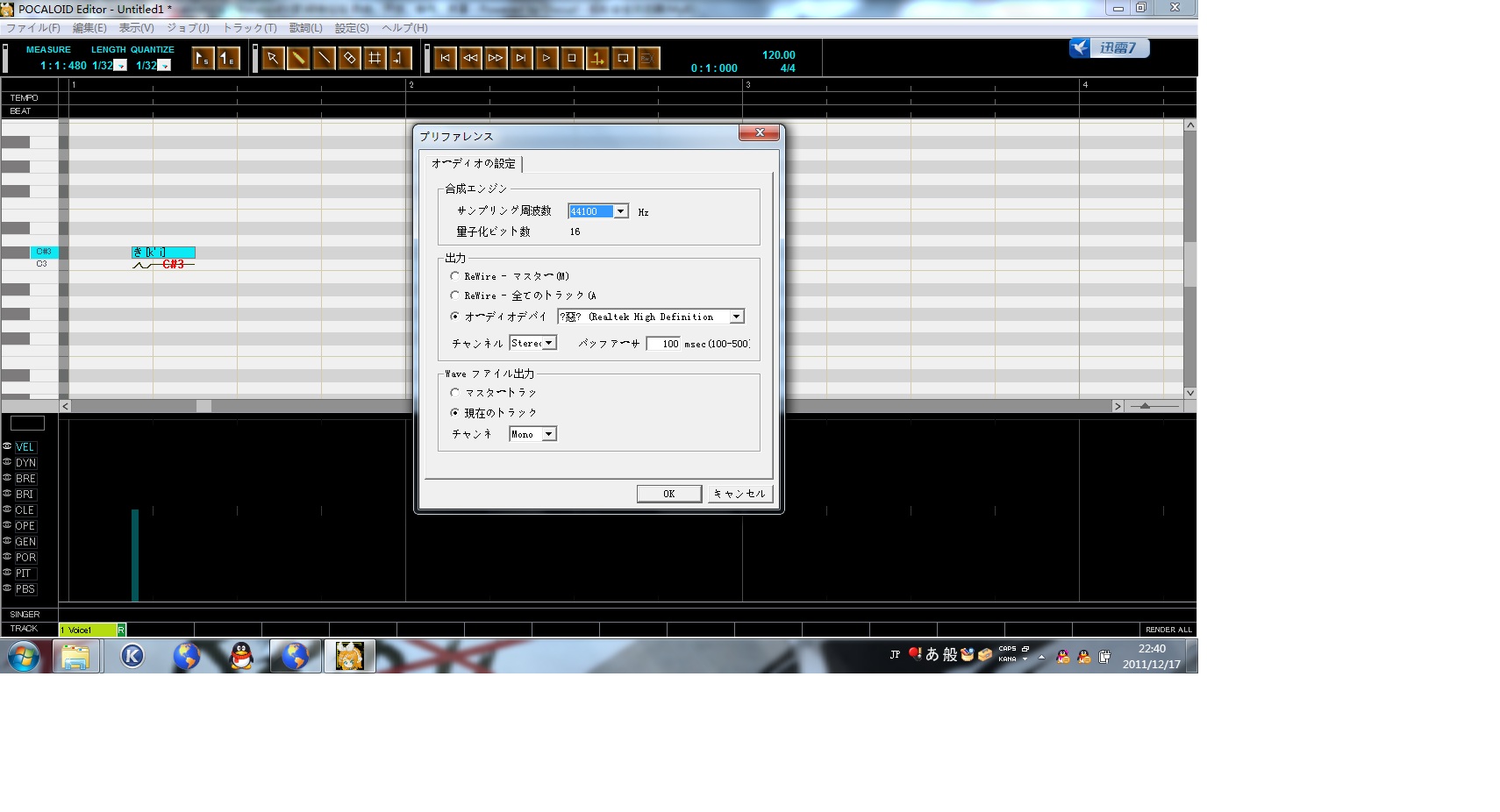
Task: Toggle the grid tool icon
Action: (x=375, y=58)
